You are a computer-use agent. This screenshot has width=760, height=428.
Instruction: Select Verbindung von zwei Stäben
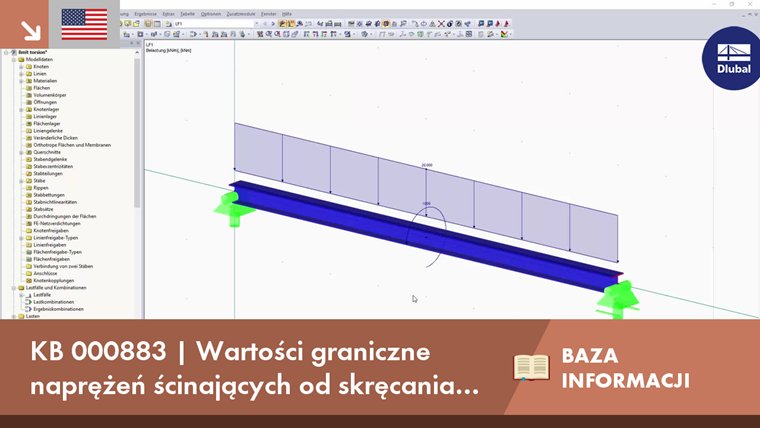point(63,266)
